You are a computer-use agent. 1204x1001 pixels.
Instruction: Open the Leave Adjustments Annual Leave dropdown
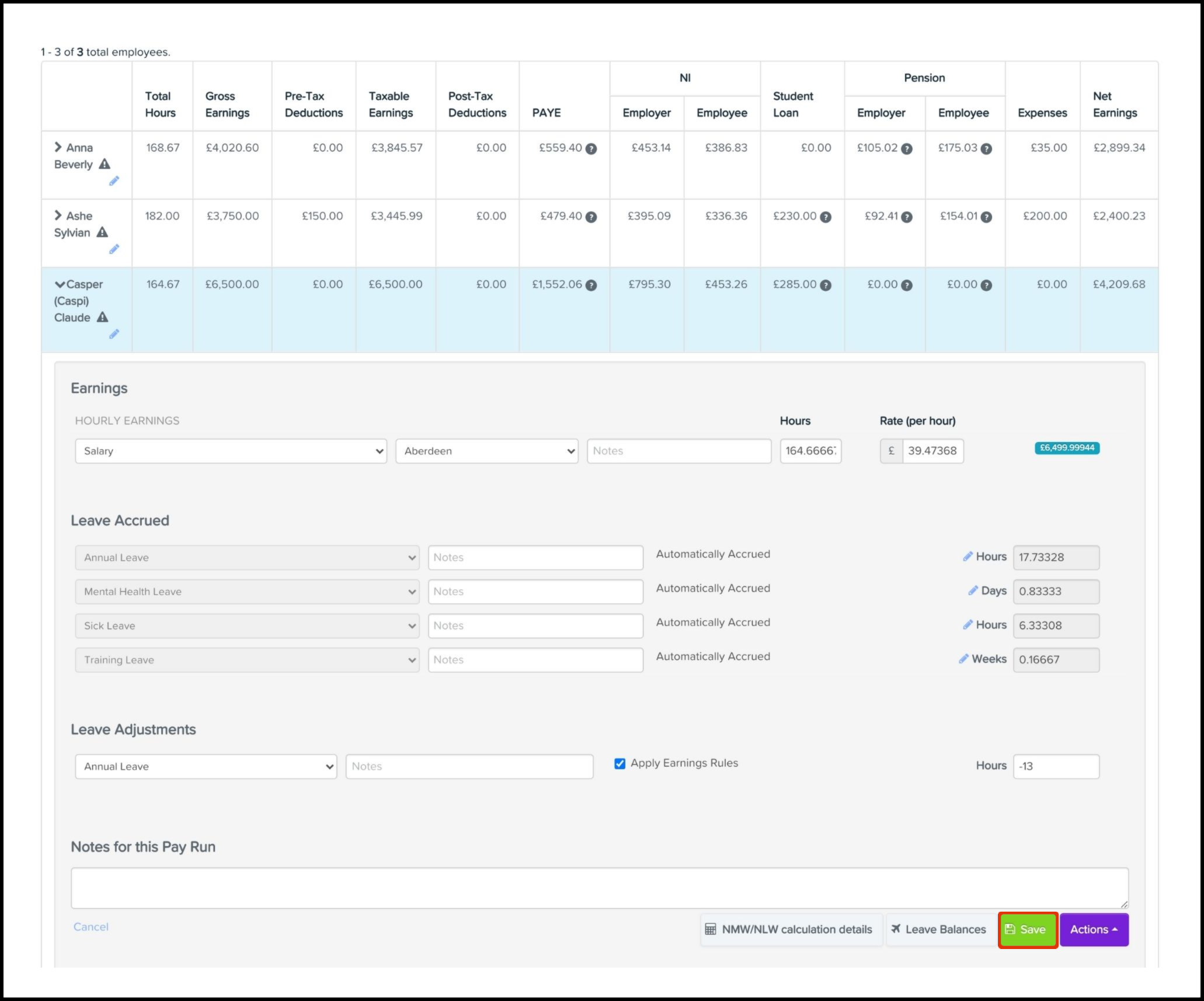[206, 766]
